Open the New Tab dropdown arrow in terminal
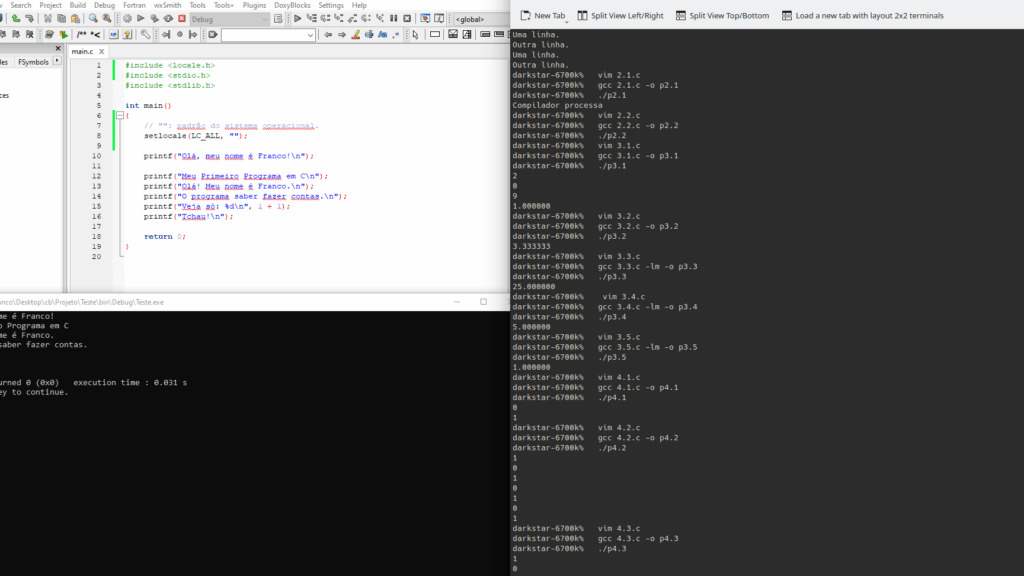 point(566,21)
